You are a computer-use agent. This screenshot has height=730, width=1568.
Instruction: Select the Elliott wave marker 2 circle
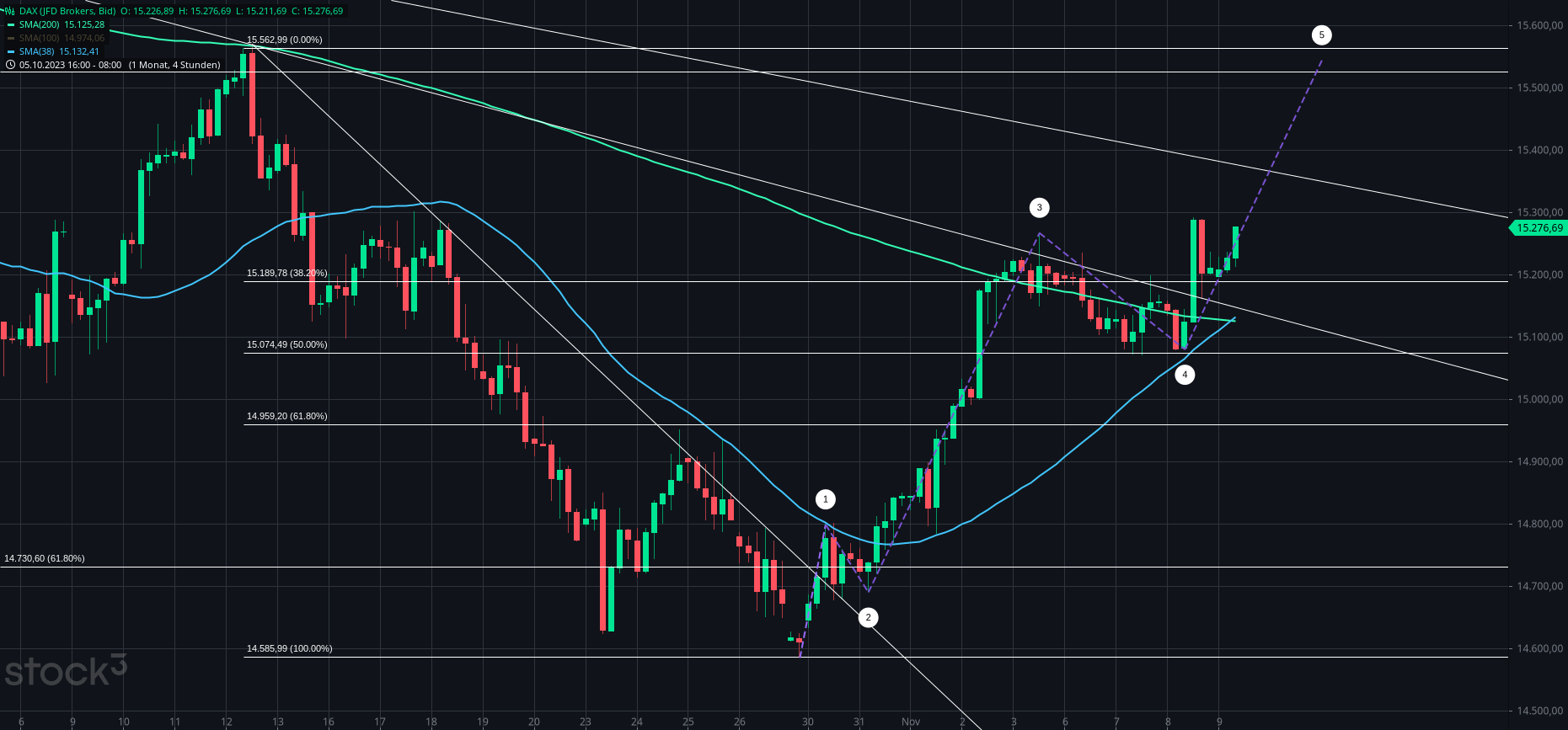point(868,618)
